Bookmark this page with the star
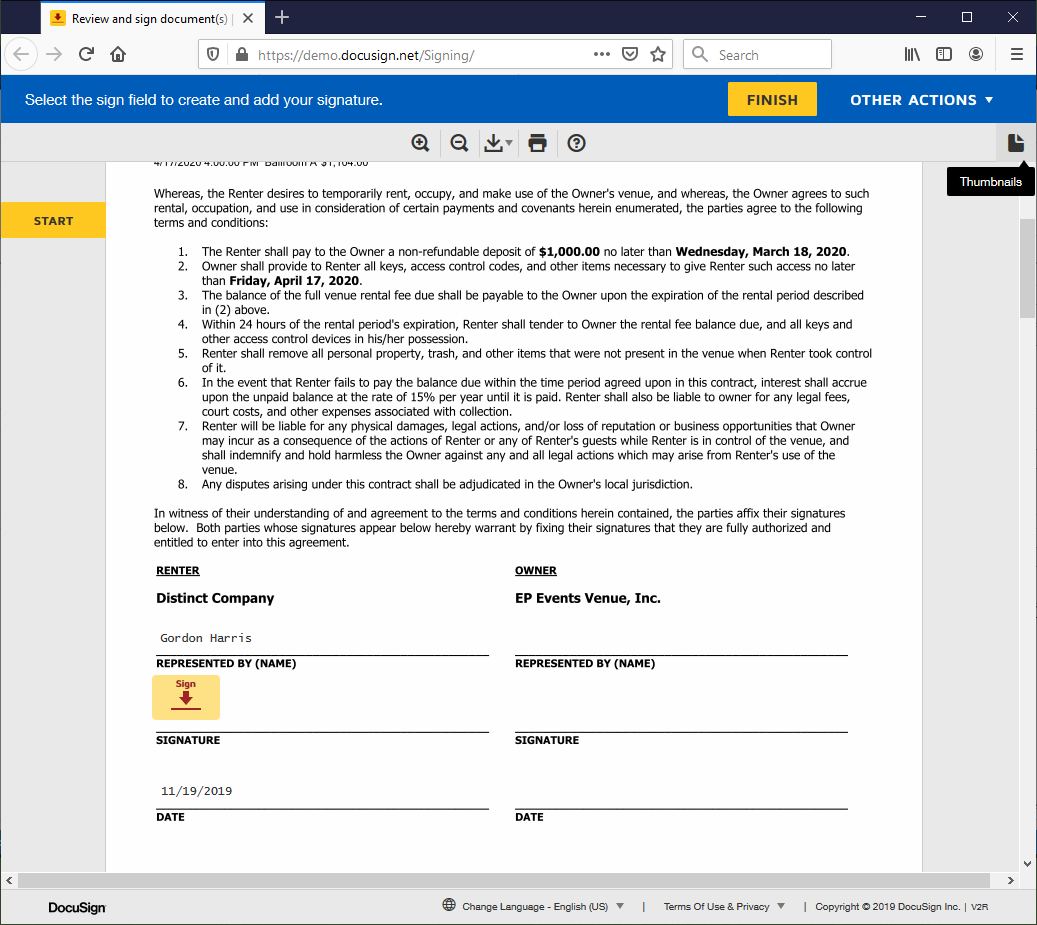The image size is (1037, 925). coord(657,54)
